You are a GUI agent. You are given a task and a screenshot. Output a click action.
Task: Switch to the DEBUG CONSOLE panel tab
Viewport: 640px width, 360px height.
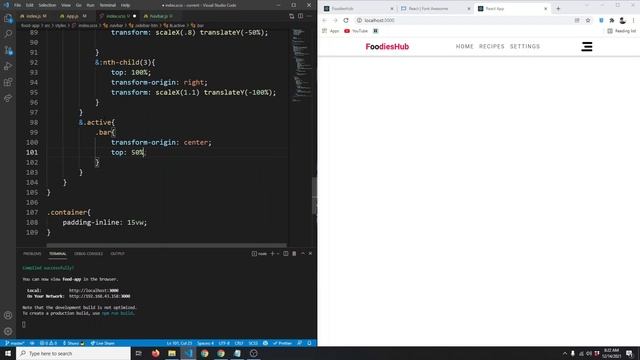(88, 253)
